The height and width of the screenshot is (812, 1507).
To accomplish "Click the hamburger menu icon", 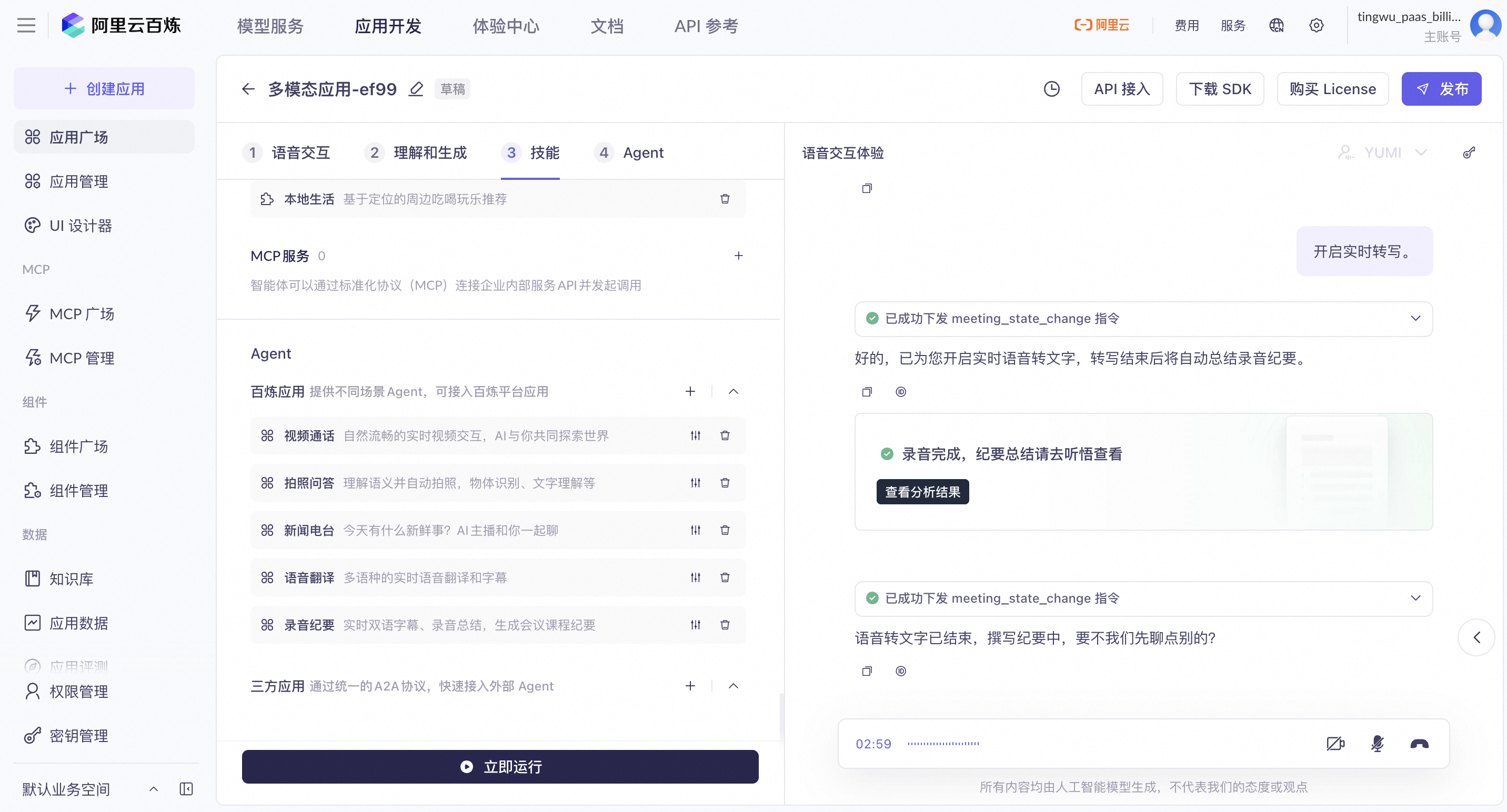I will 26,26.
